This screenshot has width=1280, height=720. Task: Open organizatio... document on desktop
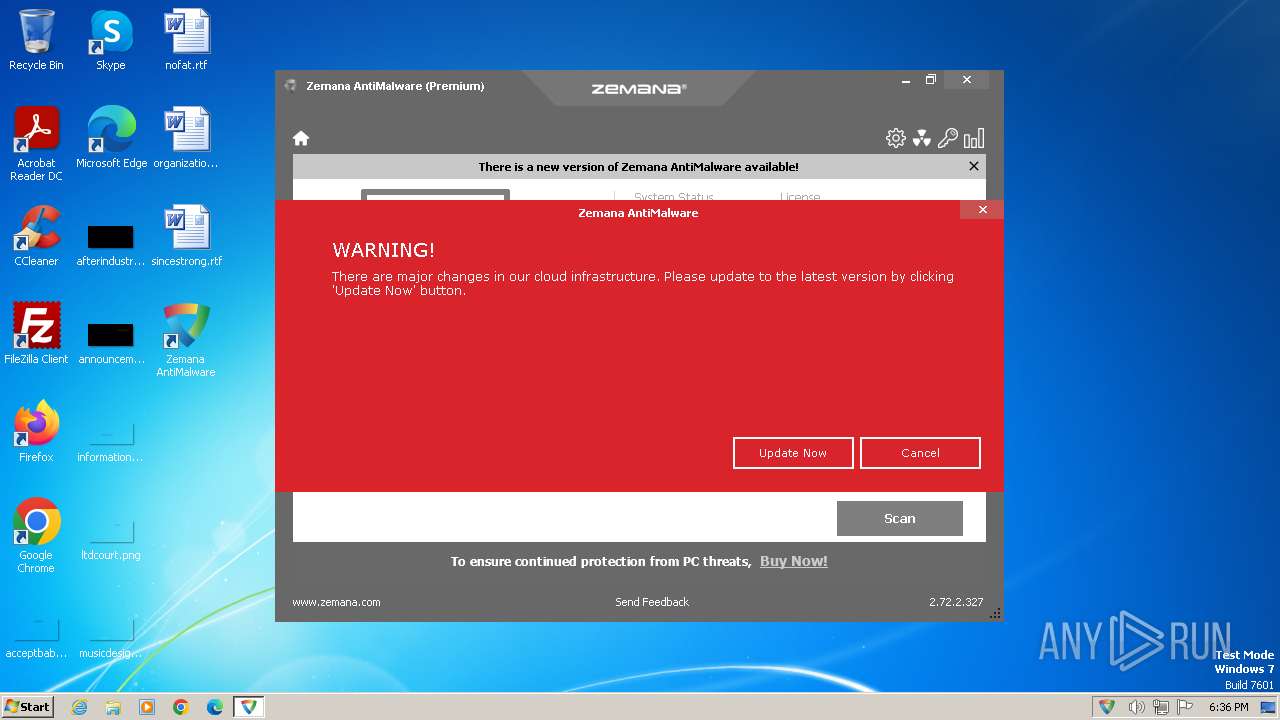coord(186,138)
